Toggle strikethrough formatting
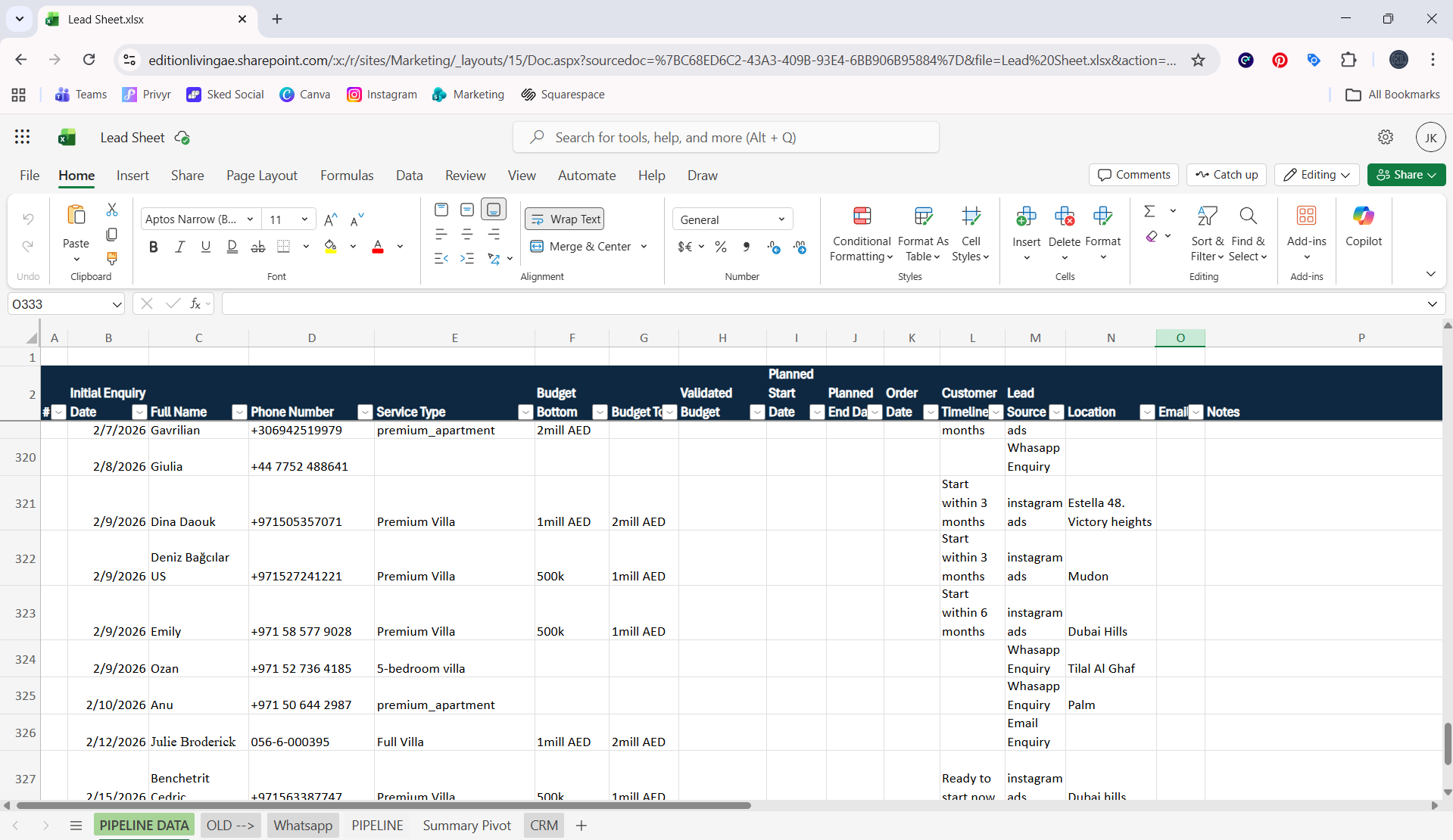 (257, 247)
